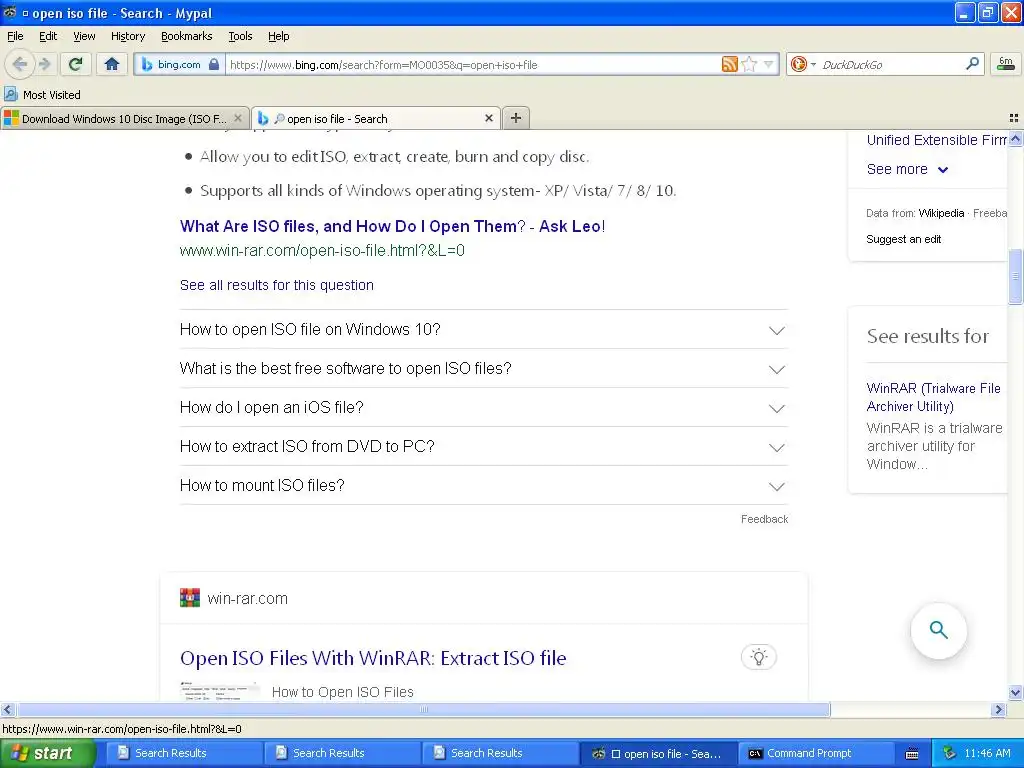
Task: Click the Feedback link
Action: [764, 519]
